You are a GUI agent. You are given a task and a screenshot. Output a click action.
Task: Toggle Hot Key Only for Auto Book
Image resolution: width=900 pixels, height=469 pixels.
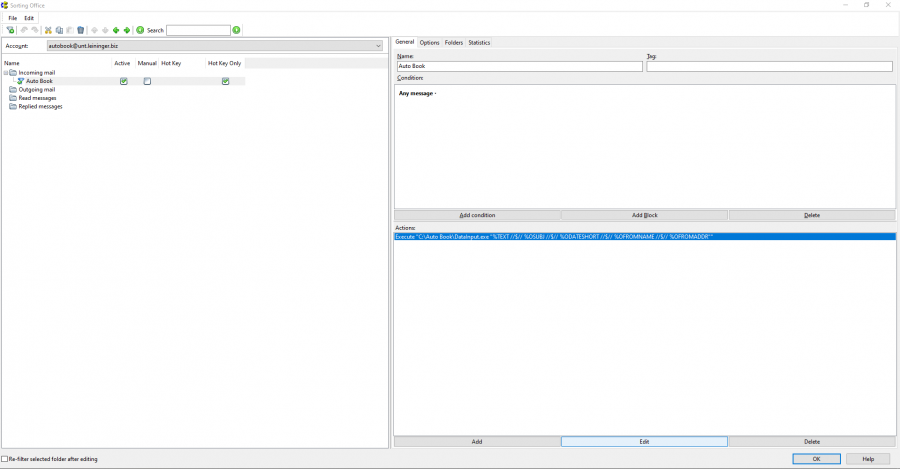(x=225, y=81)
